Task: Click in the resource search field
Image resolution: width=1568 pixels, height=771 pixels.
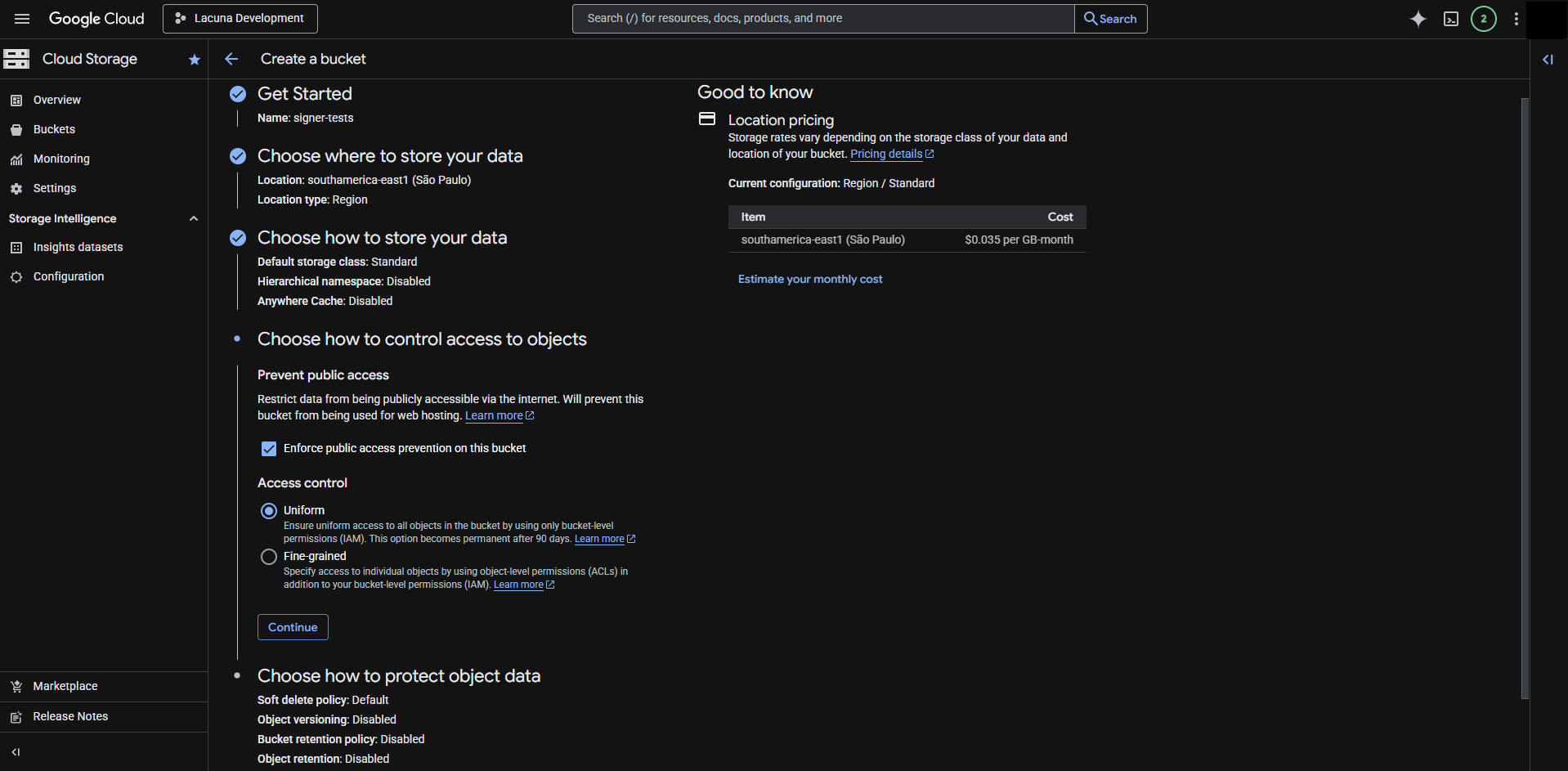Action: pyautogui.click(x=822, y=19)
